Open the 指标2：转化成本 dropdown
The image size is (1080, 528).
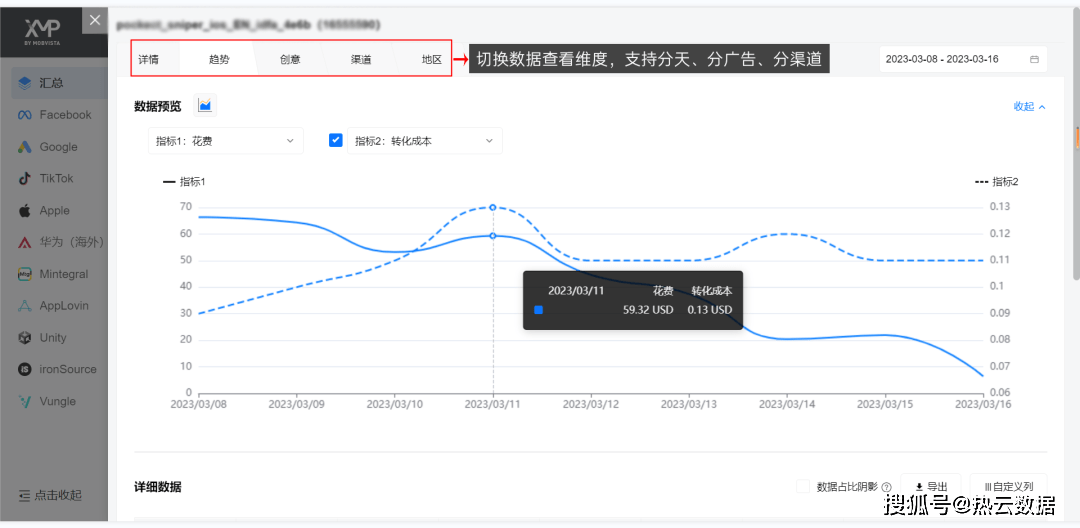coord(425,140)
